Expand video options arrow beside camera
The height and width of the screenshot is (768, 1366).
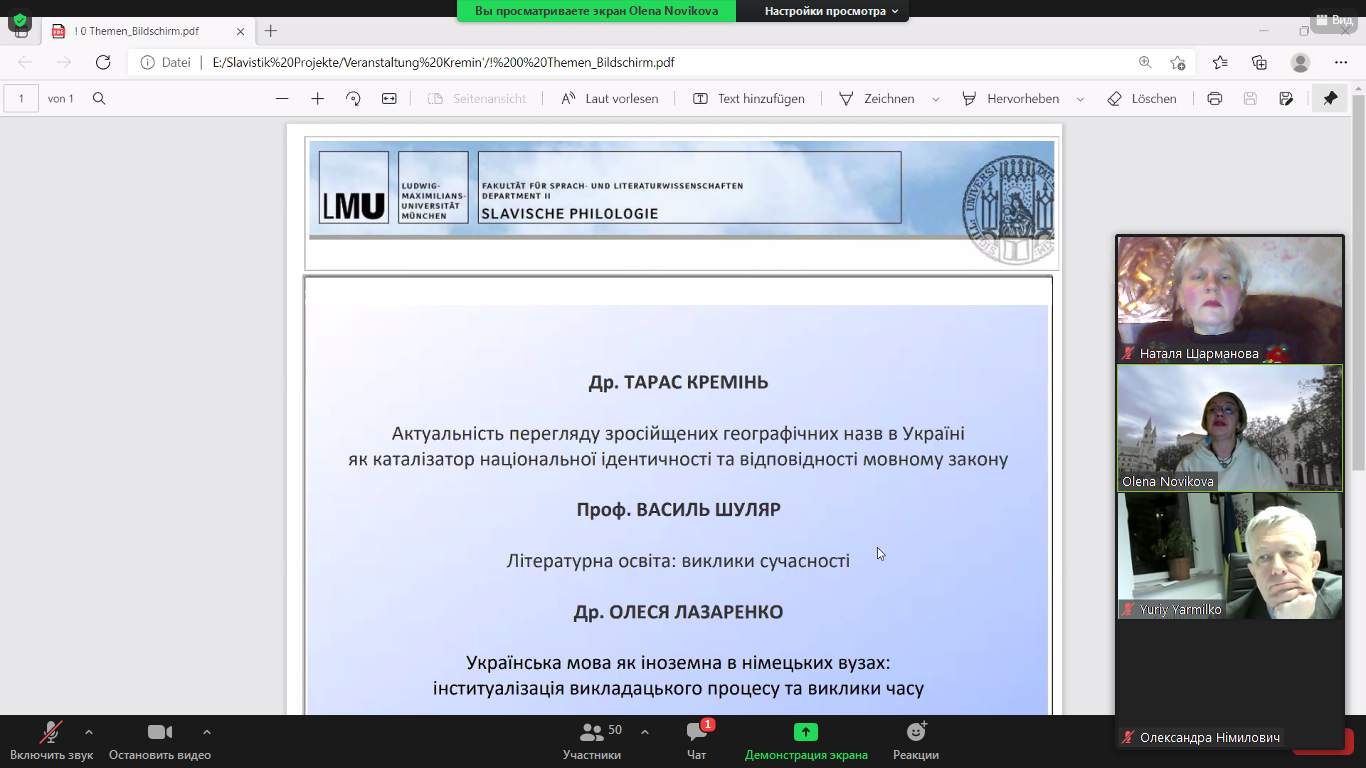[x=207, y=732]
